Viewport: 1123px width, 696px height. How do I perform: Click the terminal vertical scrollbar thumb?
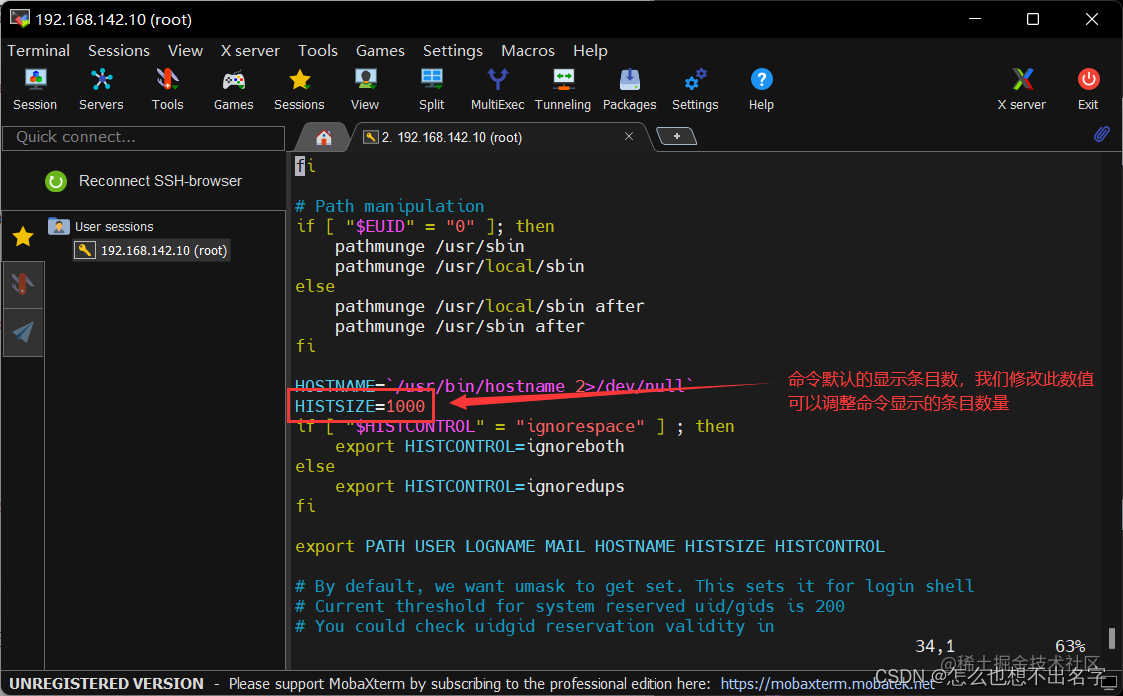click(x=1112, y=637)
